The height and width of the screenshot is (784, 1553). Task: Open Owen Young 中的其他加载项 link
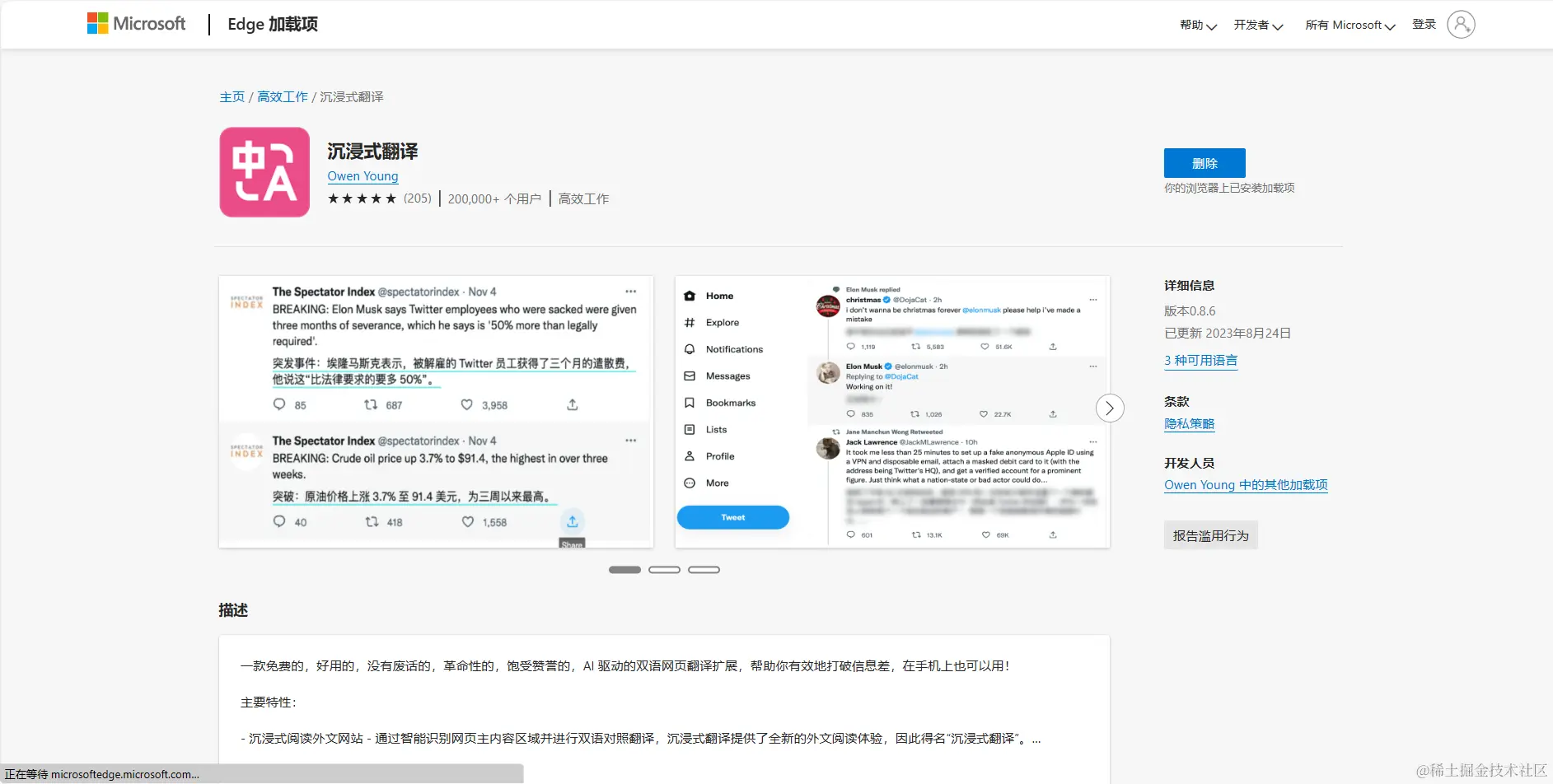tap(1246, 485)
